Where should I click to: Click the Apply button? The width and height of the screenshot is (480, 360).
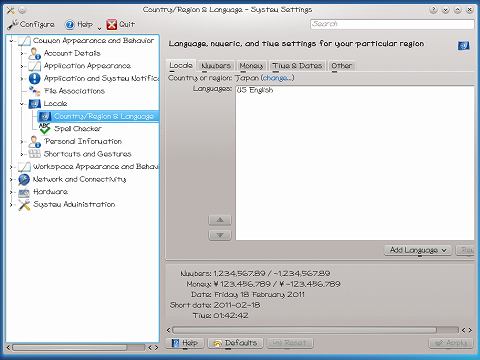coord(451,343)
